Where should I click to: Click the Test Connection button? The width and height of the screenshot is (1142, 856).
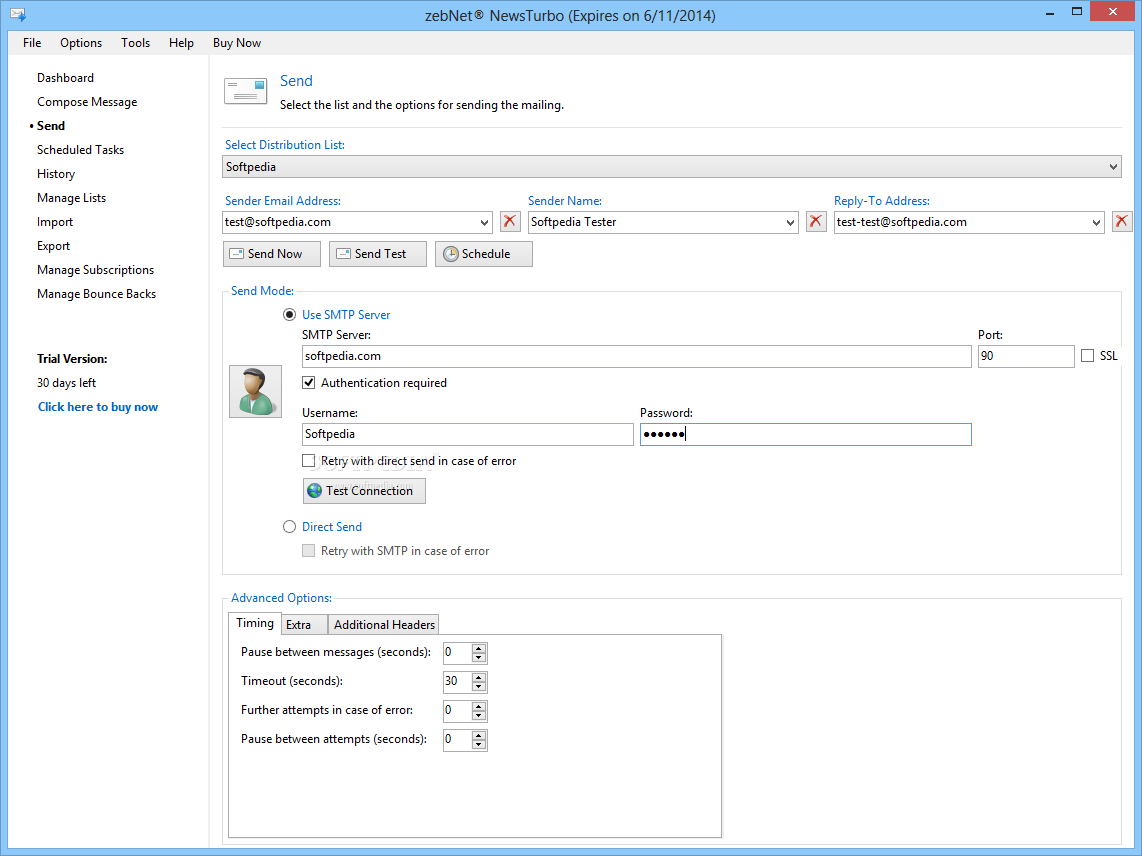pyautogui.click(x=364, y=490)
